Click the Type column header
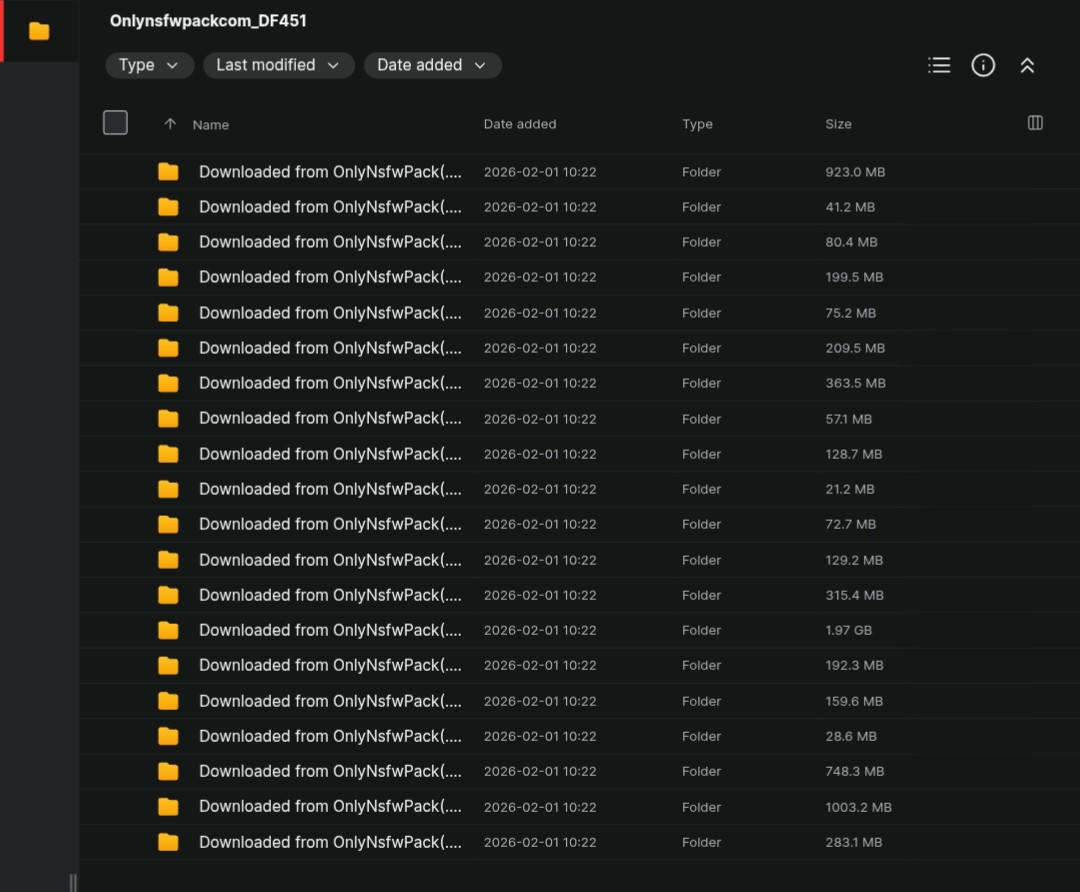 (697, 124)
